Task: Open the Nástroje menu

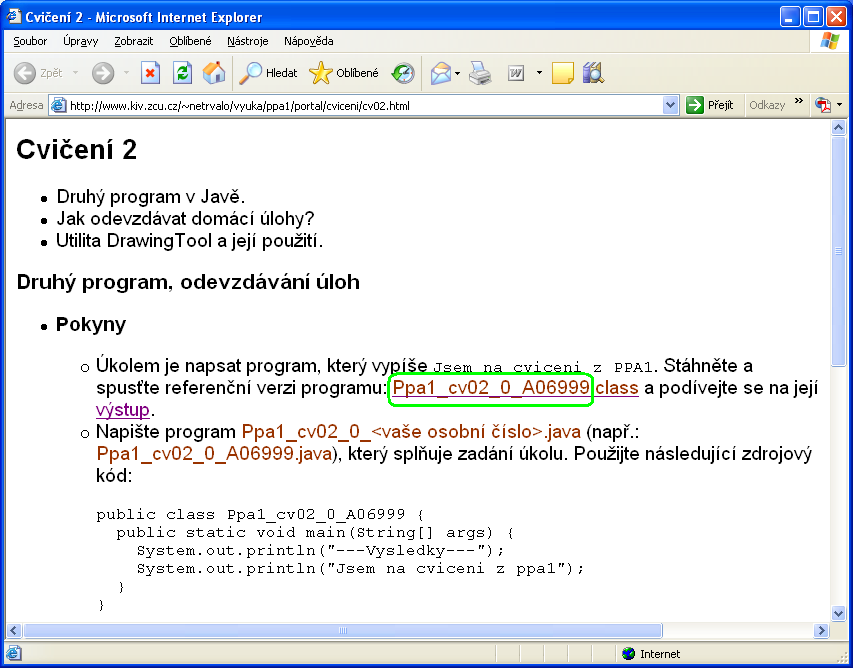Action: point(248,41)
